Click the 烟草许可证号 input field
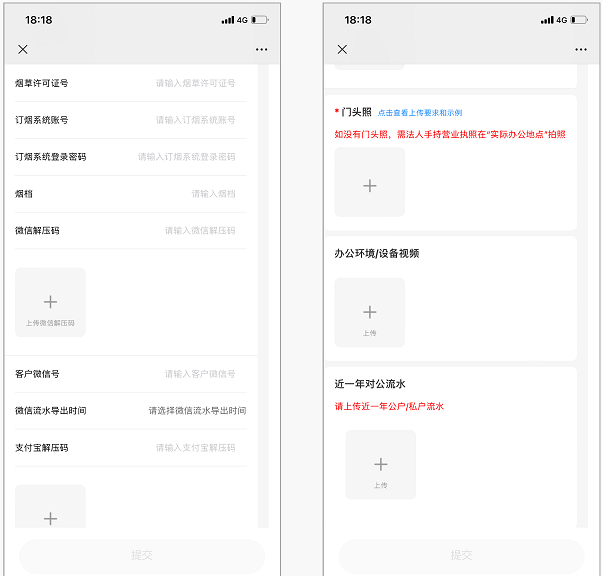Image resolution: width=602 pixels, height=576 pixels. pos(195,83)
